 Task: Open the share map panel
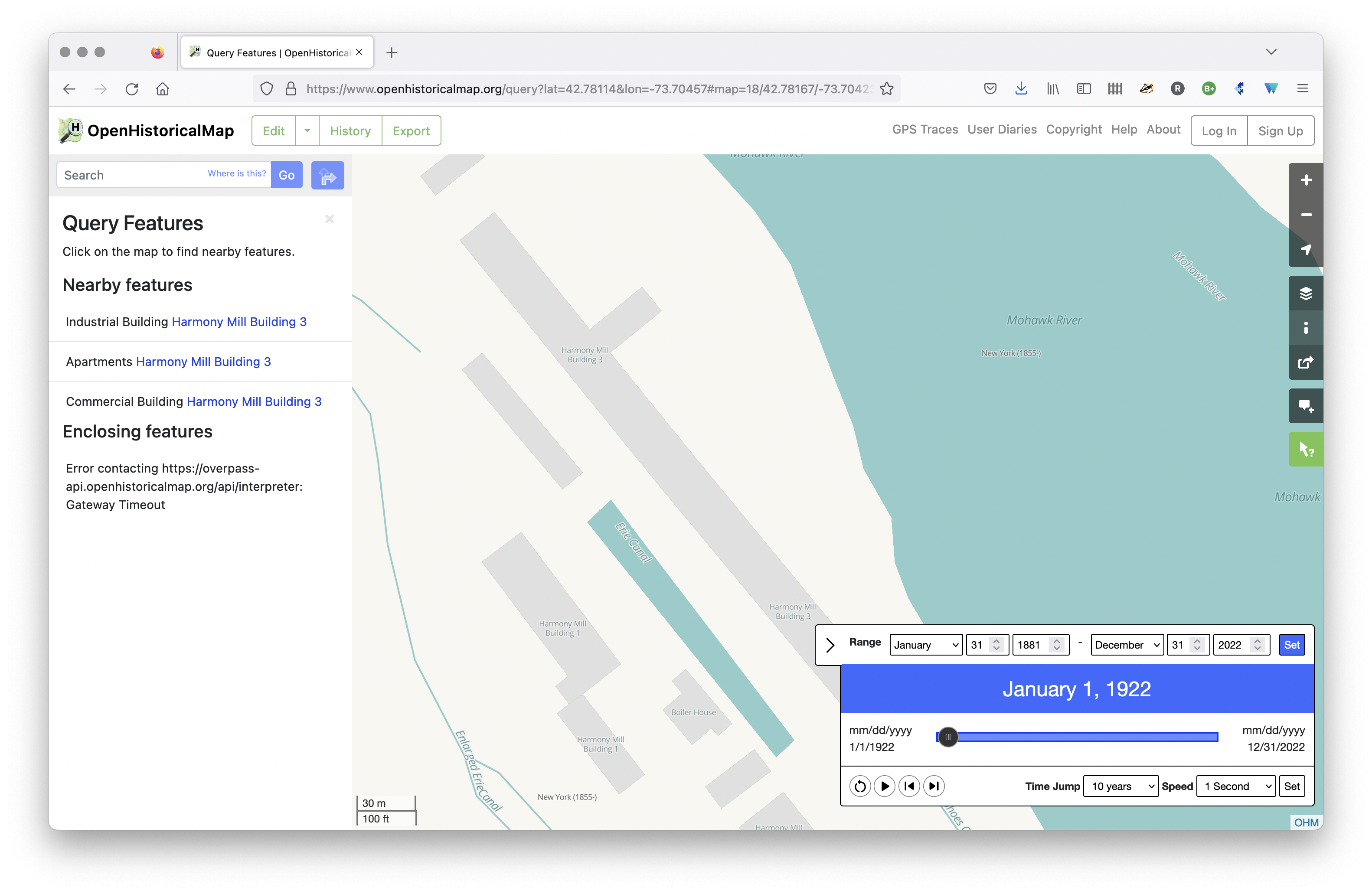(x=1305, y=362)
